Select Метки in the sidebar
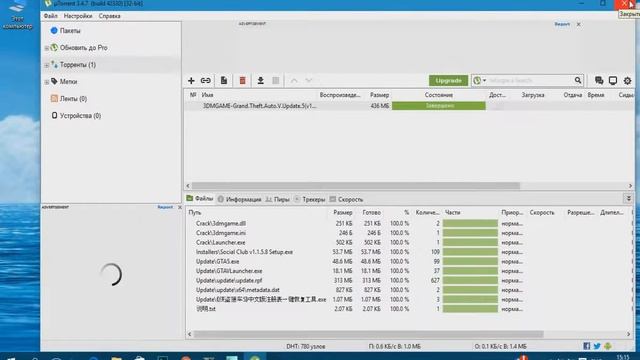 tap(69, 82)
